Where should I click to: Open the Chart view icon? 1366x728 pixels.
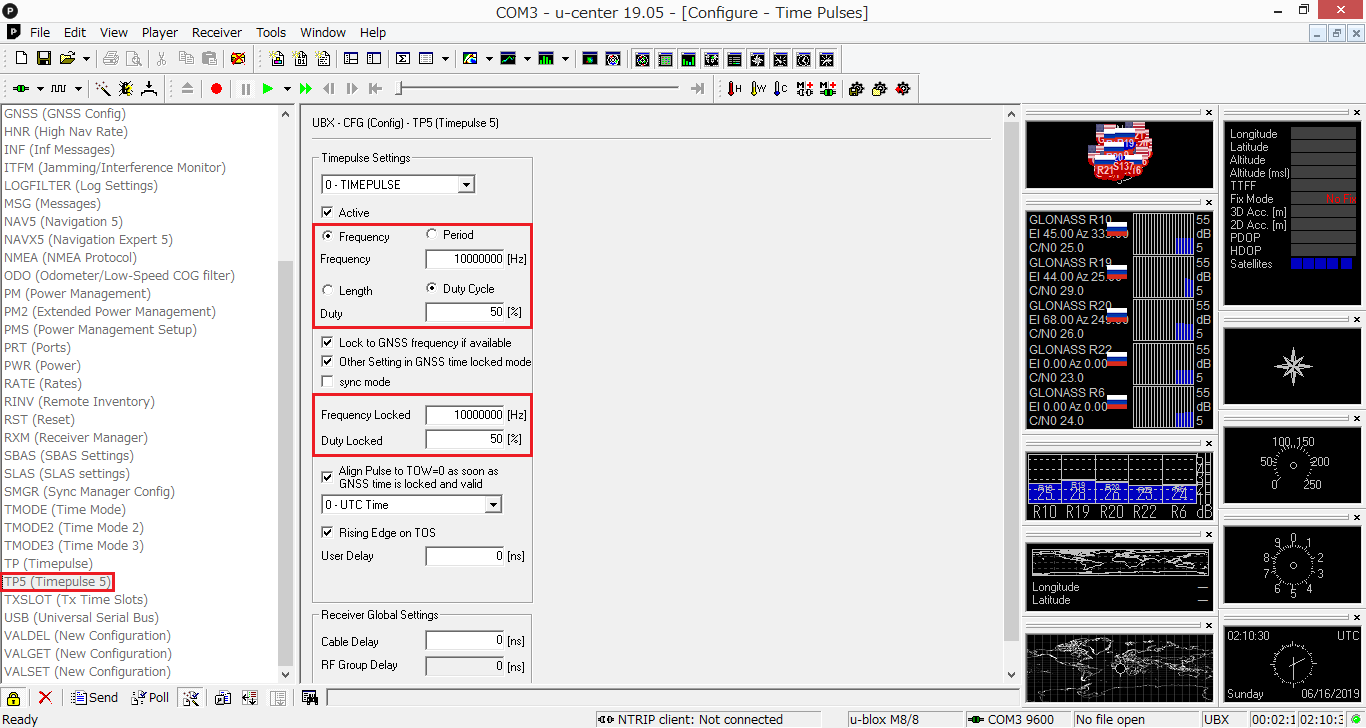509,59
